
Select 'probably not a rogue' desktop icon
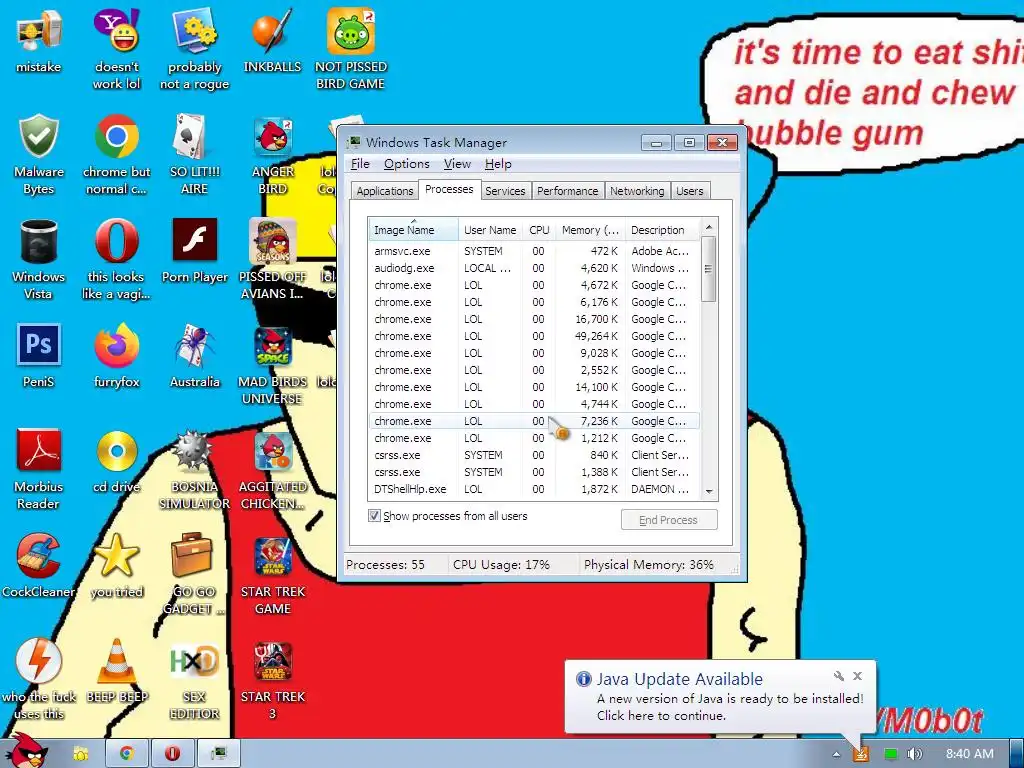pyautogui.click(x=195, y=47)
